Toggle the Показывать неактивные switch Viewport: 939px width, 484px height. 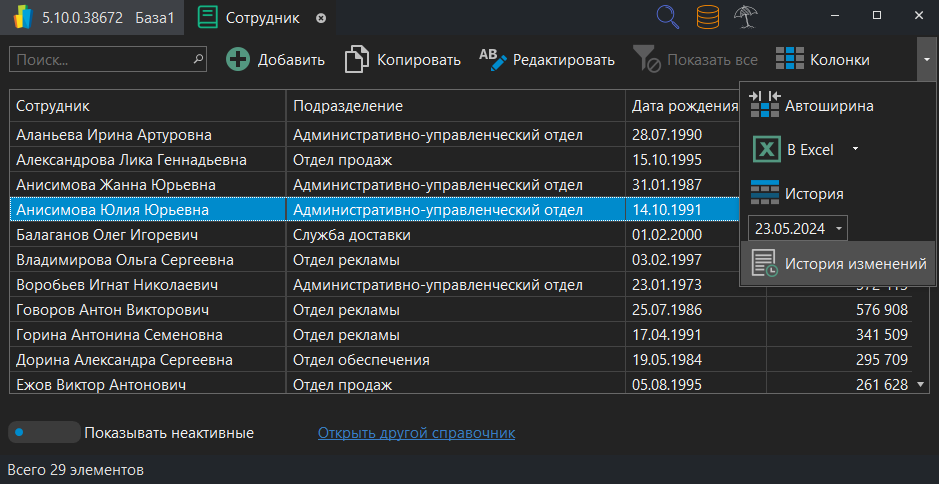(x=43, y=433)
